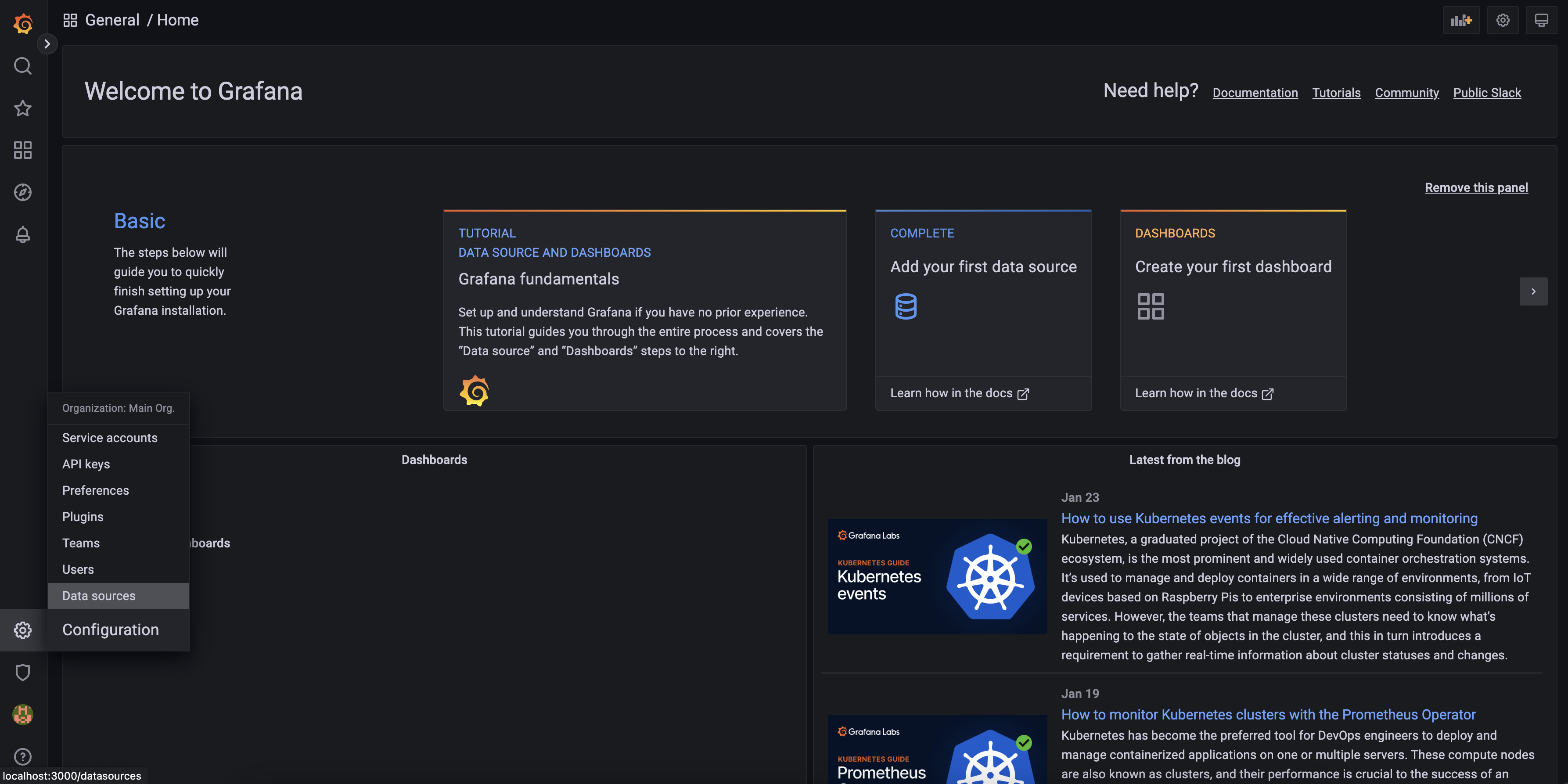Open the Documentation help link

click(x=1255, y=93)
